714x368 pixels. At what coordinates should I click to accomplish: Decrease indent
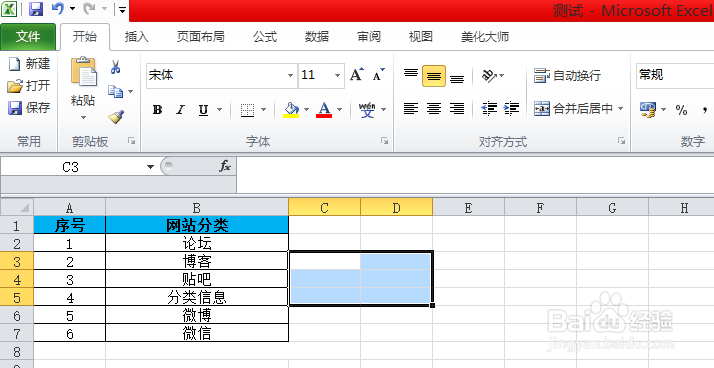[490, 109]
